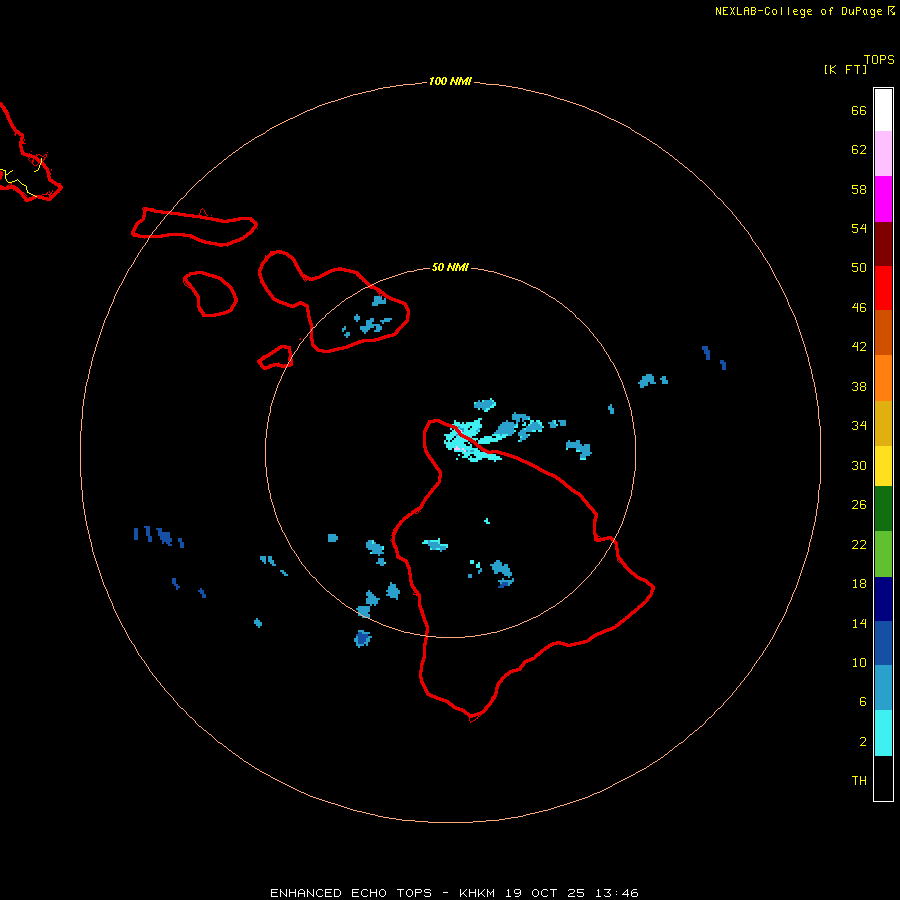Click the '42' value on the scale
Image resolution: width=900 pixels, height=900 pixels.
point(859,346)
